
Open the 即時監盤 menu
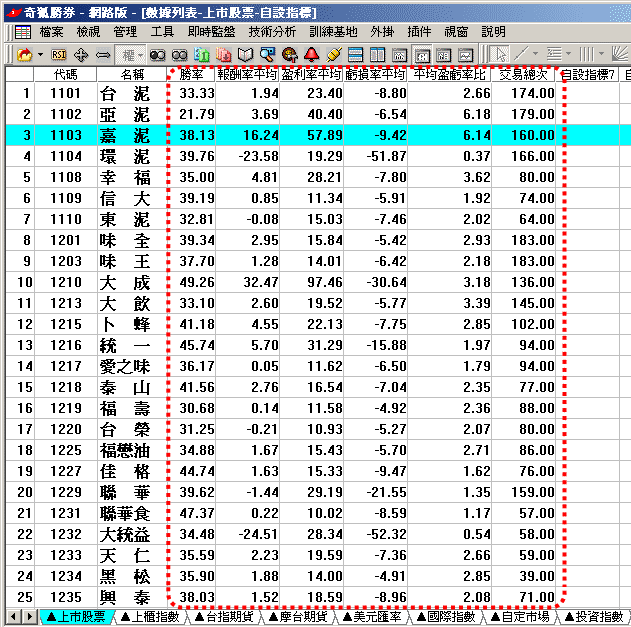(211, 32)
